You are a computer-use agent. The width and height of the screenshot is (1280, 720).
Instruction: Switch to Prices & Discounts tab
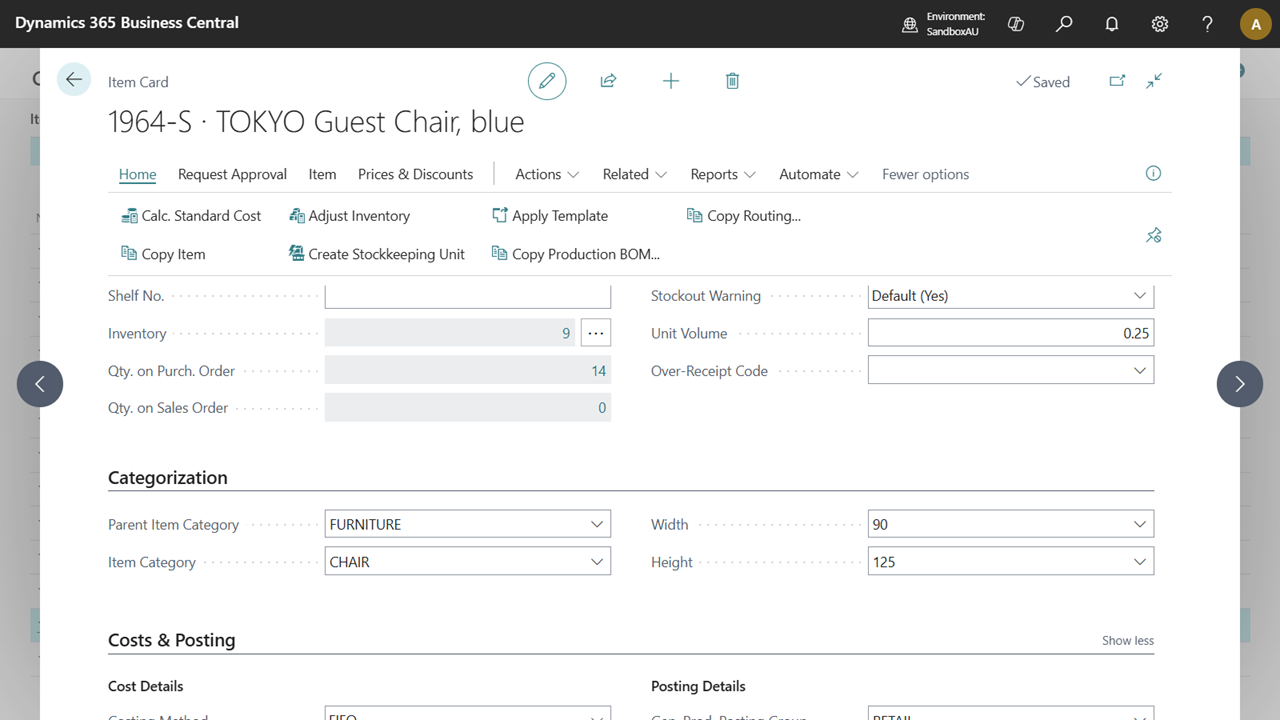pyautogui.click(x=415, y=174)
